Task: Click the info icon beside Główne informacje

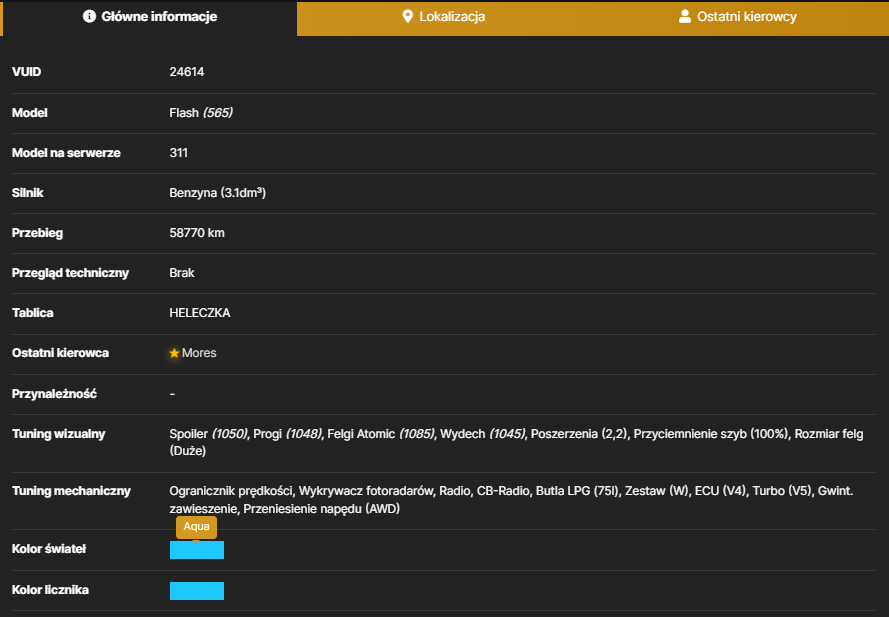Action: [x=89, y=16]
